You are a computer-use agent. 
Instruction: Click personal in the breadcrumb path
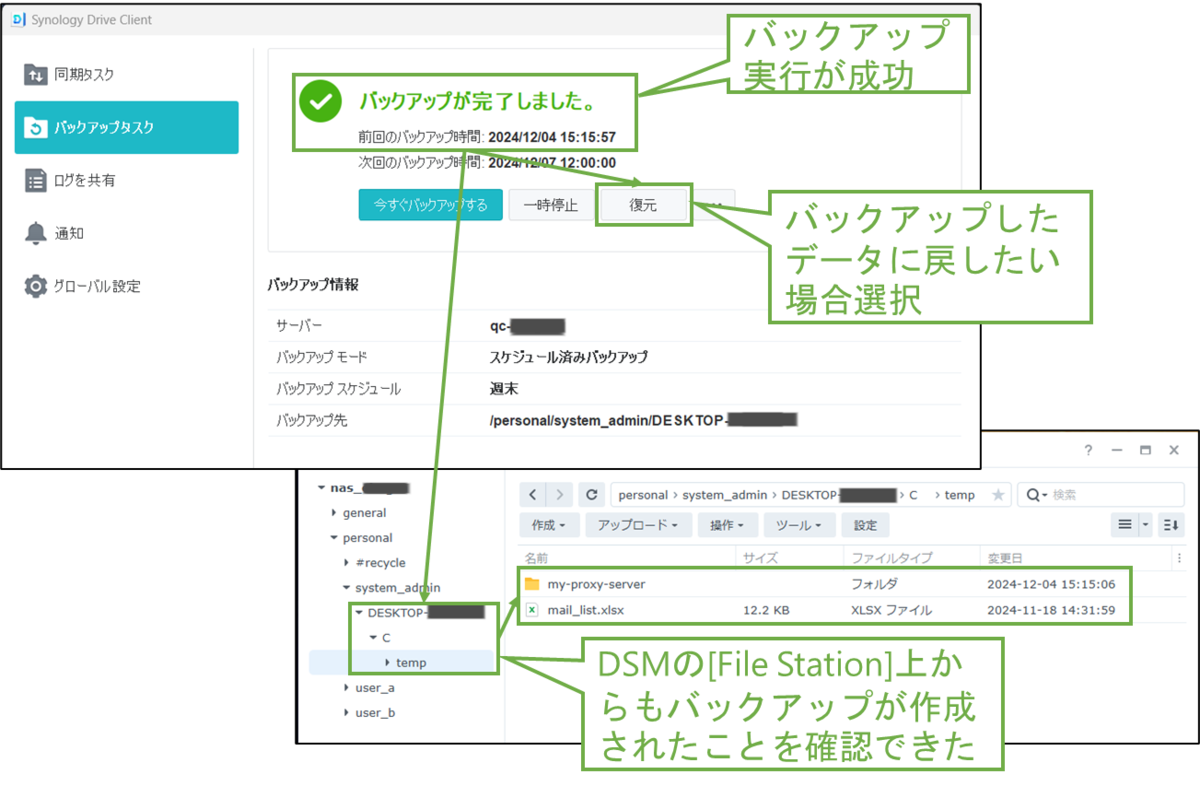pos(643,495)
